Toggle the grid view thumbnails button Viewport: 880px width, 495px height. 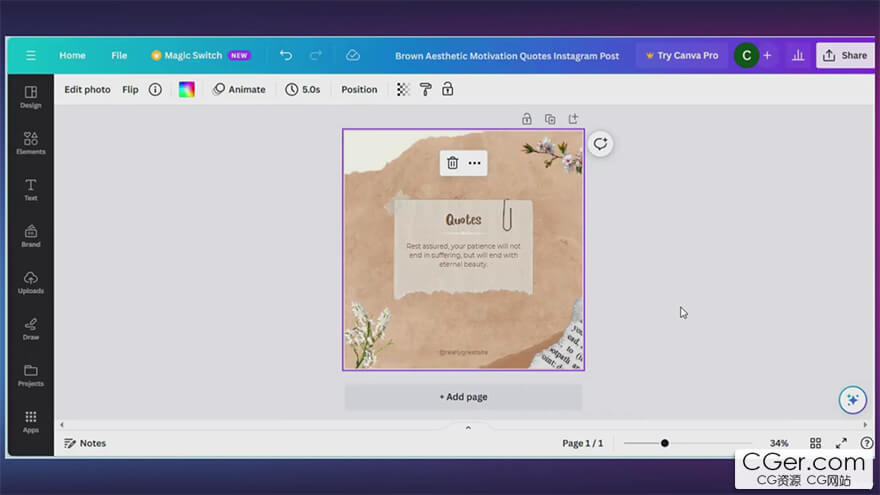click(815, 443)
